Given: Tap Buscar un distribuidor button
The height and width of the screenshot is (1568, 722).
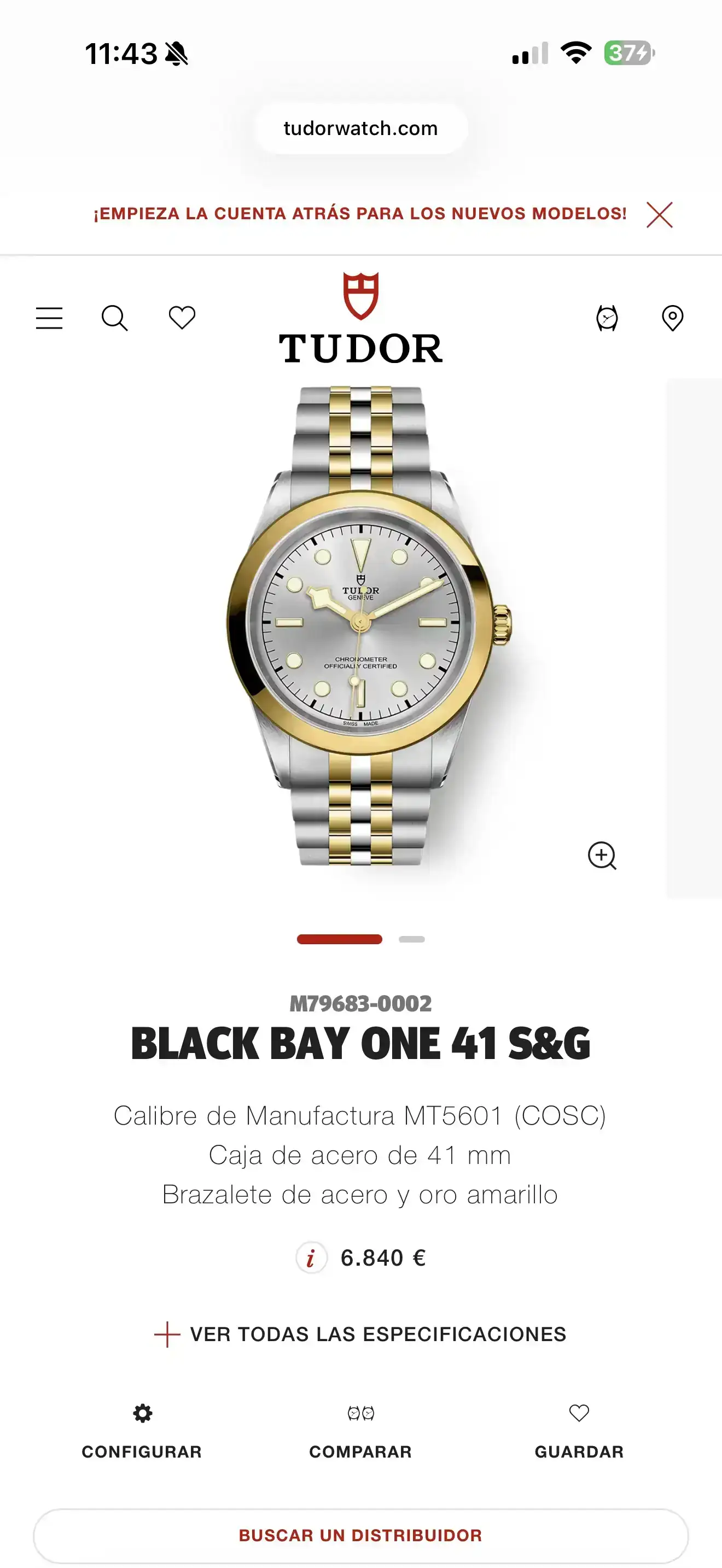Looking at the screenshot, I should tap(361, 1535).
